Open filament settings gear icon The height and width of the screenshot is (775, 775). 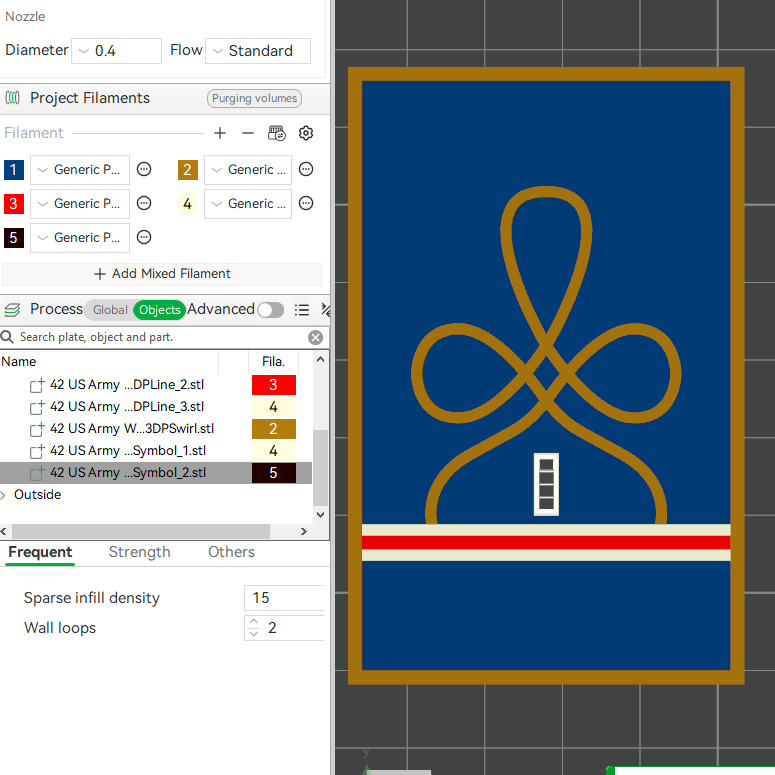[306, 133]
